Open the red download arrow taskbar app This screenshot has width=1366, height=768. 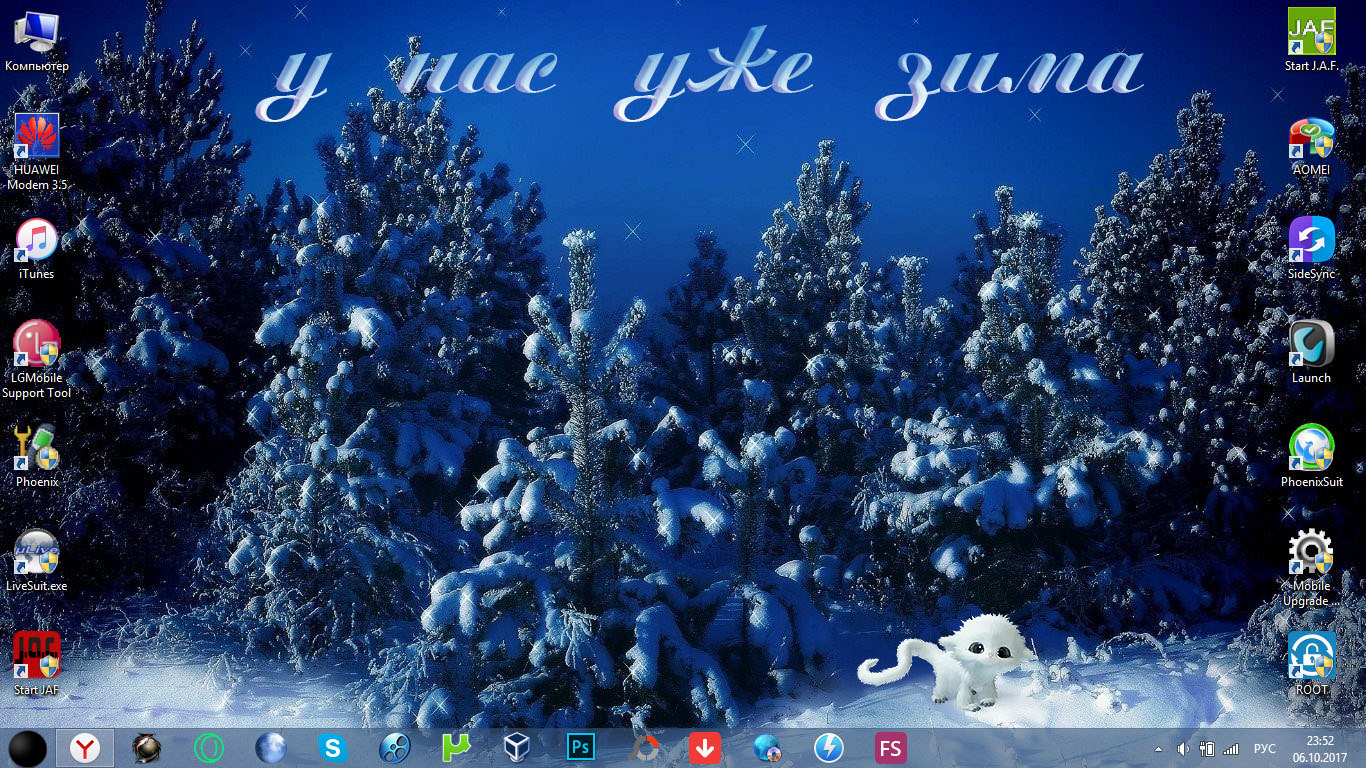pos(705,748)
